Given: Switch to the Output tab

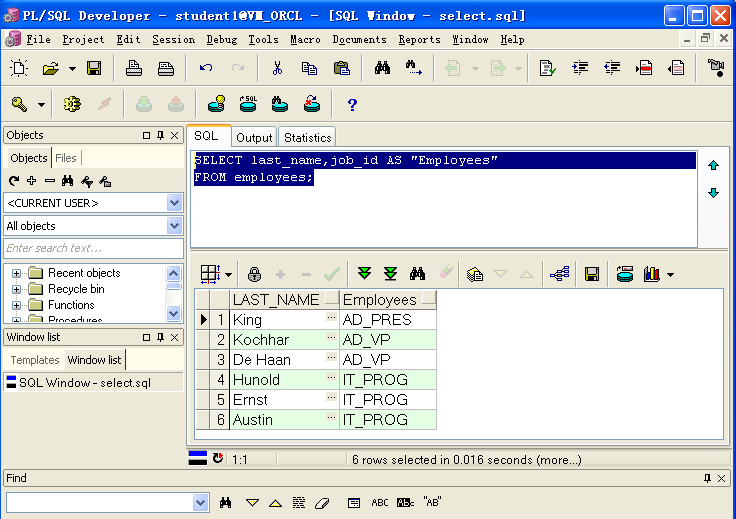Looking at the screenshot, I should point(254,137).
